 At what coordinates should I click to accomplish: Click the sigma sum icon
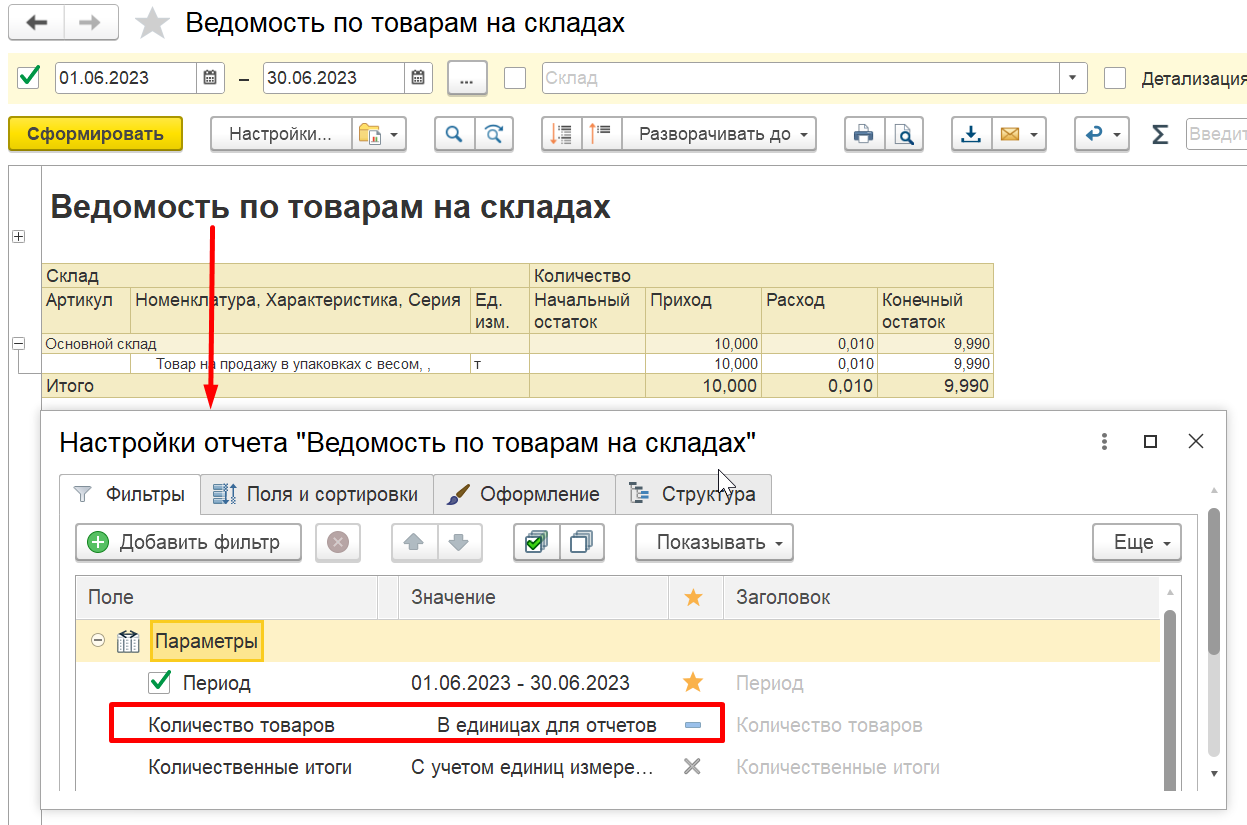pos(1160,134)
